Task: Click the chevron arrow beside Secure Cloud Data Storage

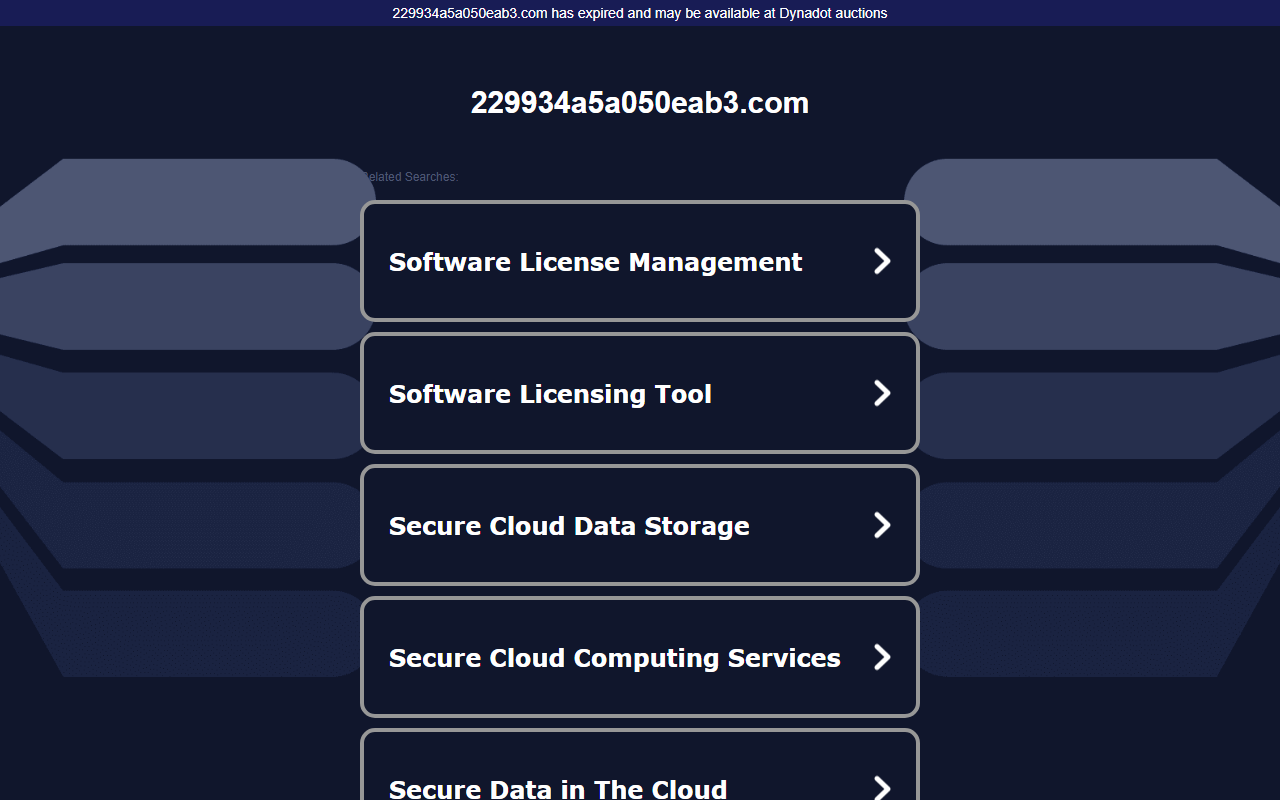Action: click(882, 525)
